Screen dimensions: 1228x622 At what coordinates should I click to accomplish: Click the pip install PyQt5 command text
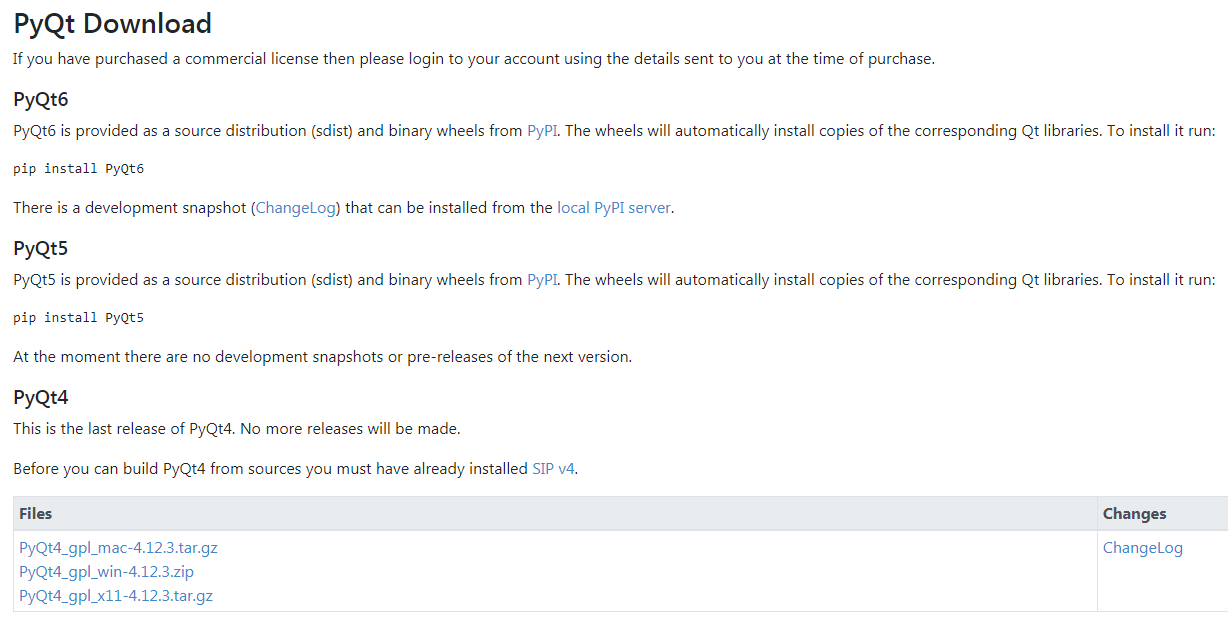pos(79,318)
